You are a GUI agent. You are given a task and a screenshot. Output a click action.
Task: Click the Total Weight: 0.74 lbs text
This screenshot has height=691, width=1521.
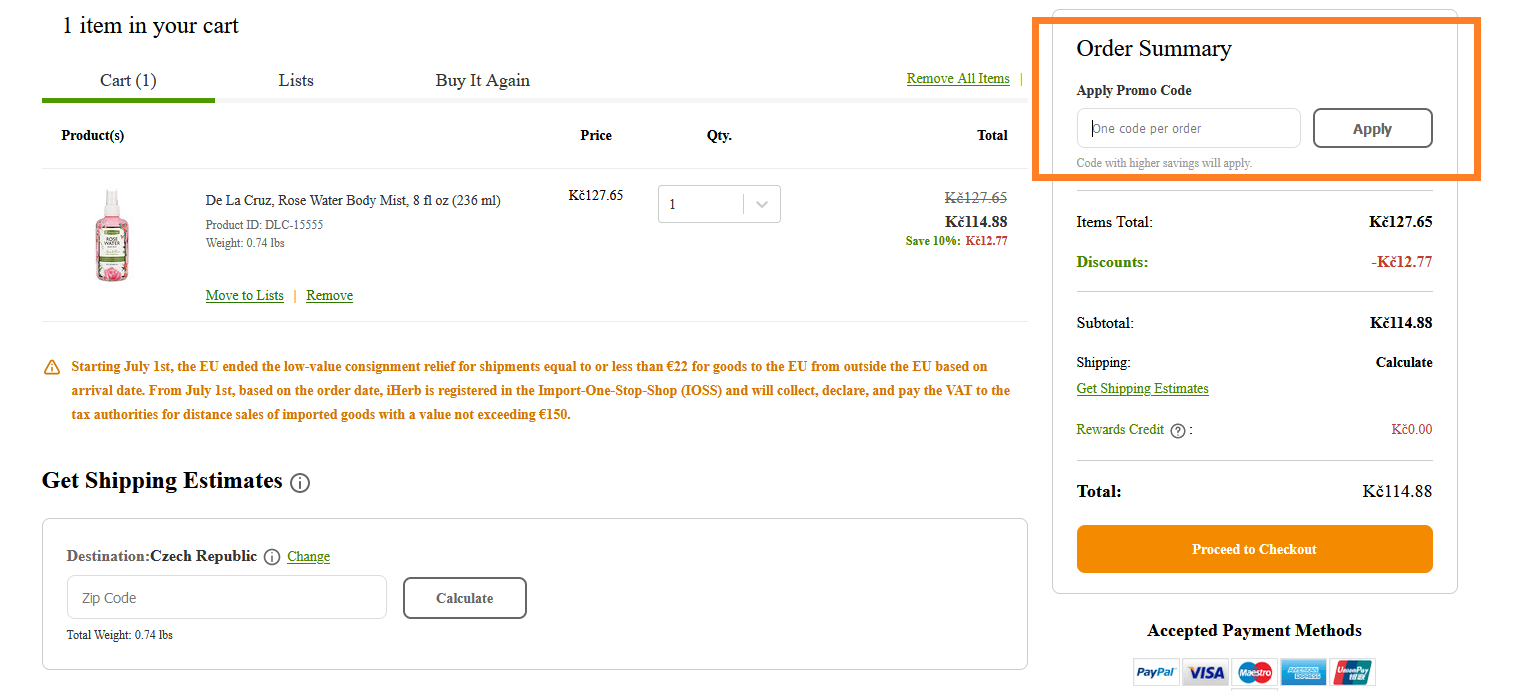click(x=120, y=635)
